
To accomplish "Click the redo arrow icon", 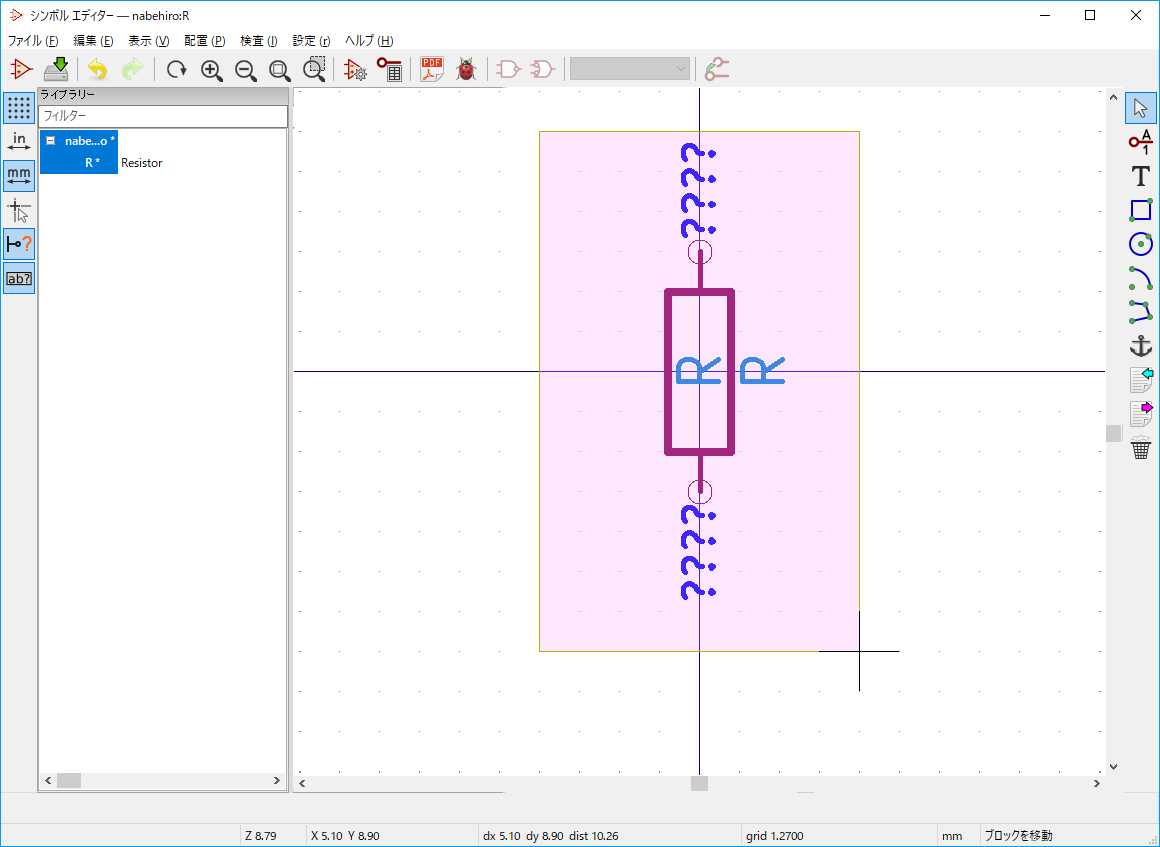I will coord(132,70).
